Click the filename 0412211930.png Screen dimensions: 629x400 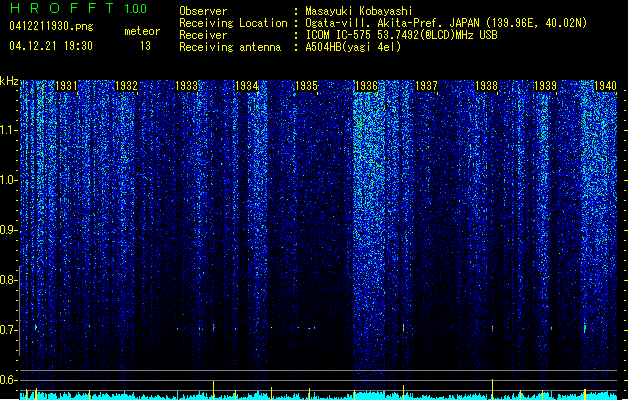[51, 26]
